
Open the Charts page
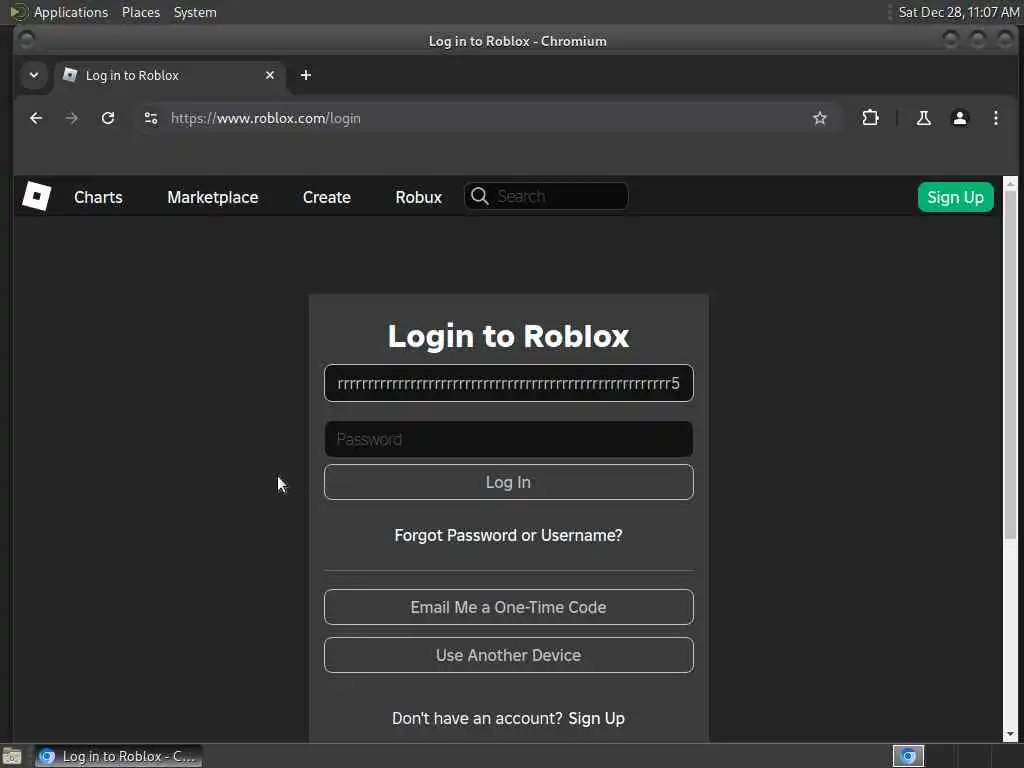98,197
